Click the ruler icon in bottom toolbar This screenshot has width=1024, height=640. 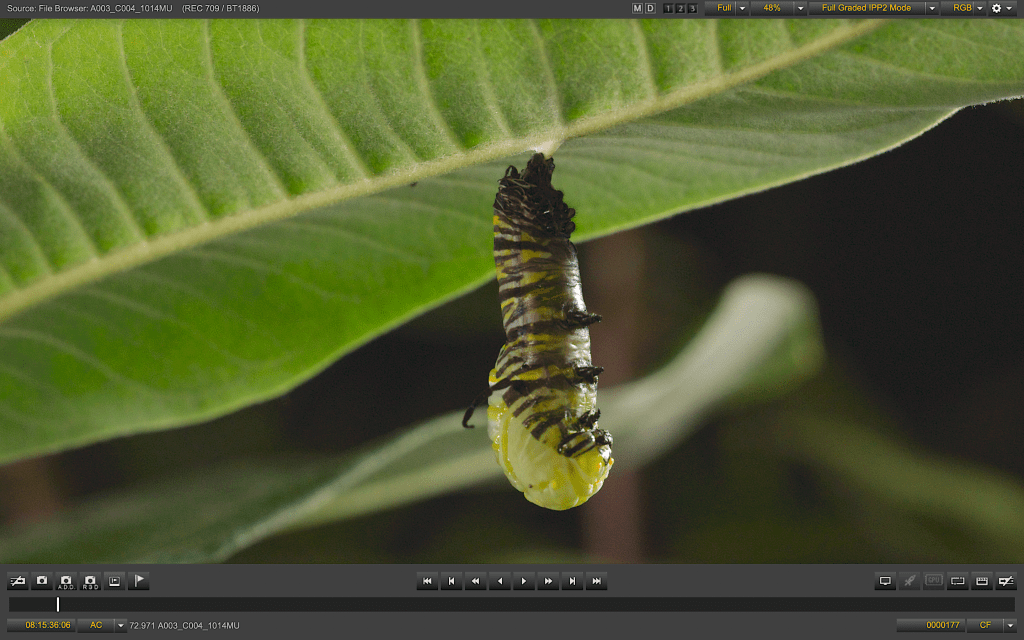pos(982,581)
